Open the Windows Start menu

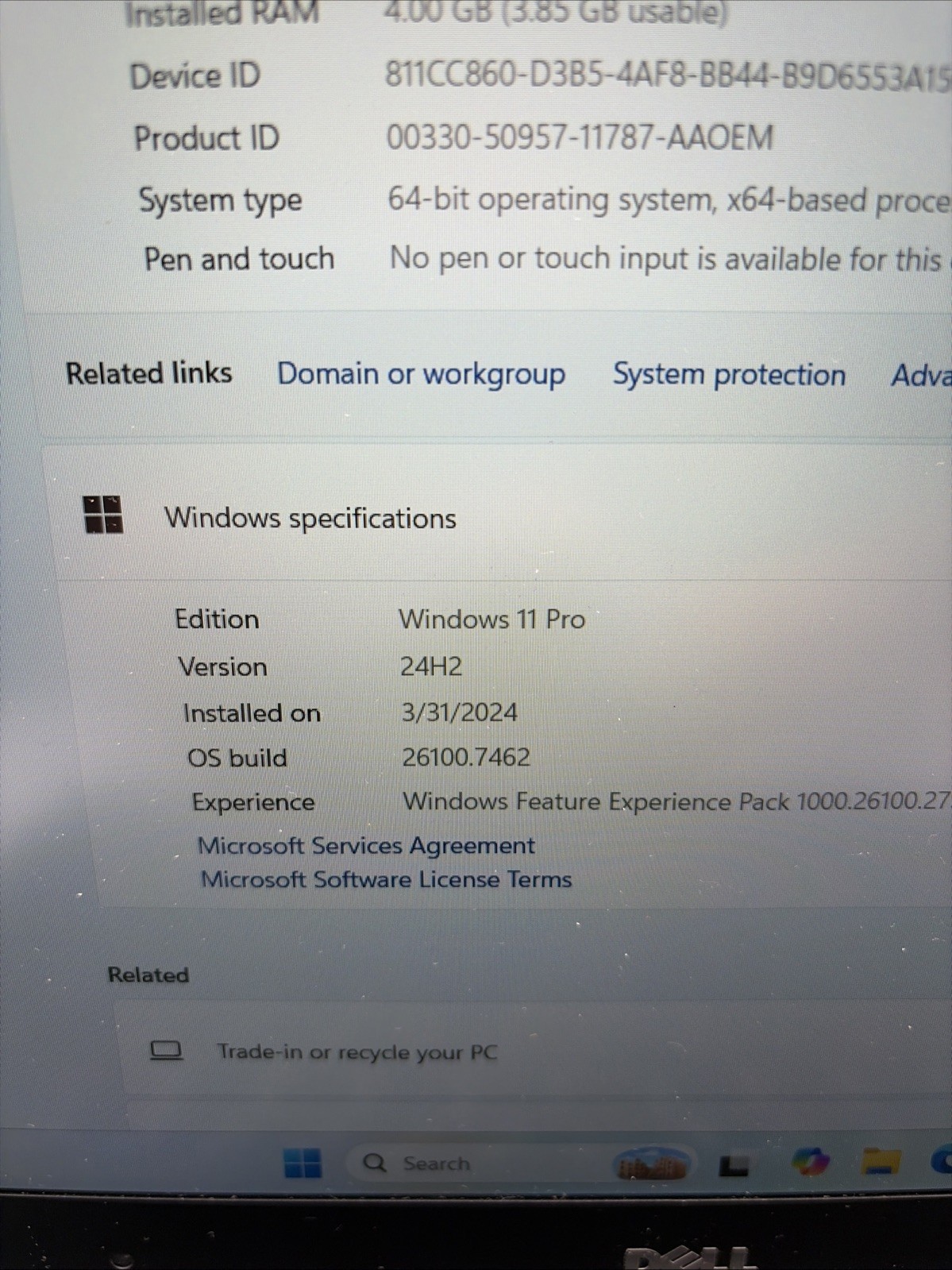[303, 1164]
